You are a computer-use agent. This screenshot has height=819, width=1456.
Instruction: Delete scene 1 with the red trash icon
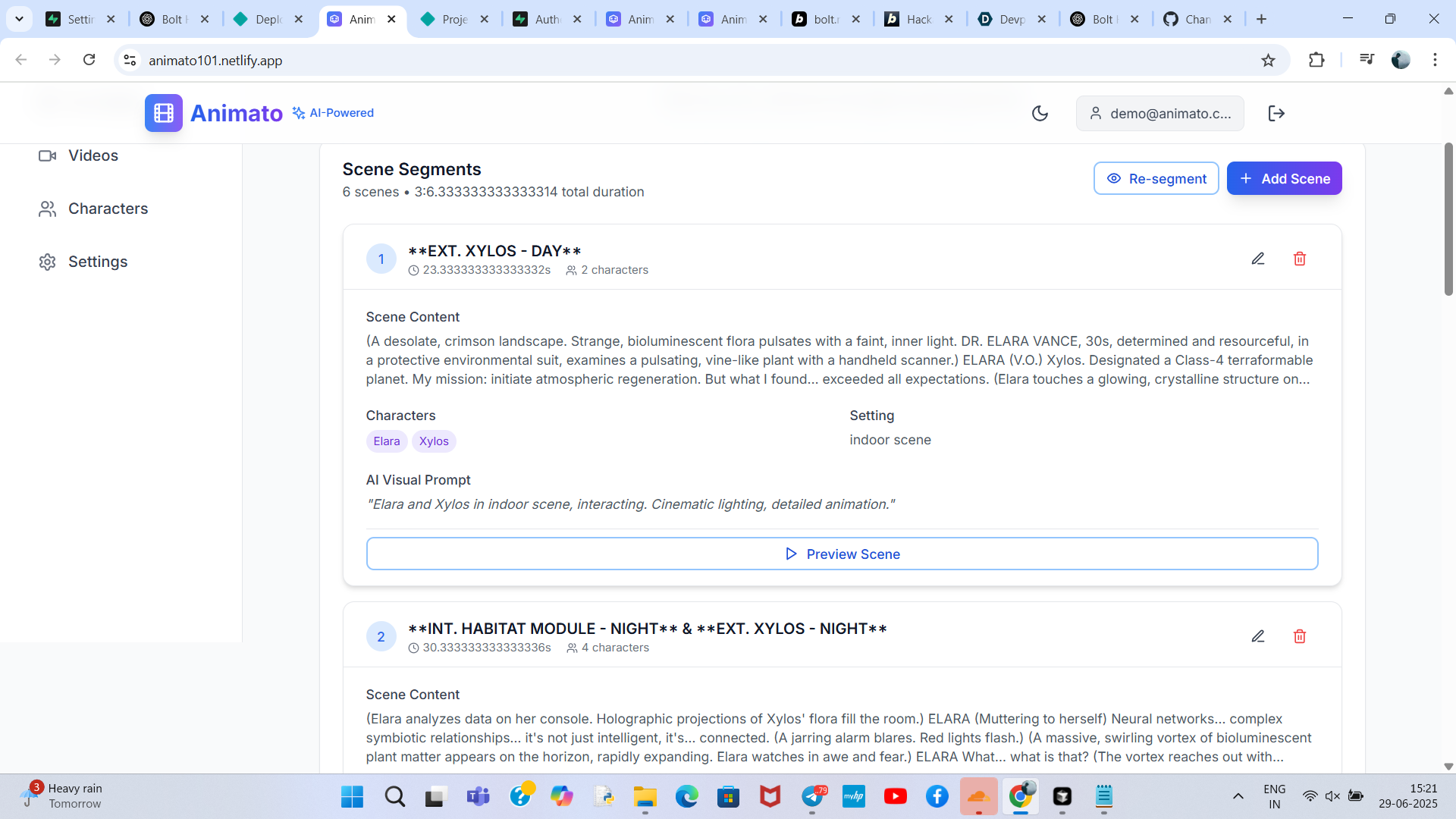pos(1299,259)
